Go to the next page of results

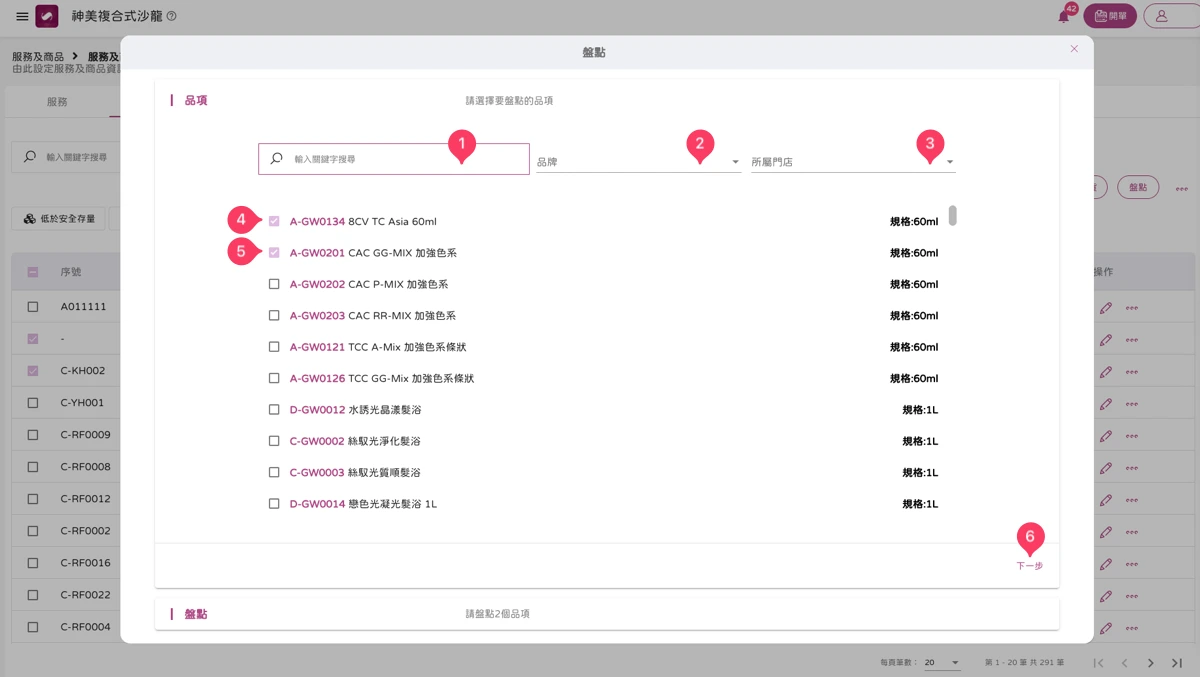(1151, 663)
